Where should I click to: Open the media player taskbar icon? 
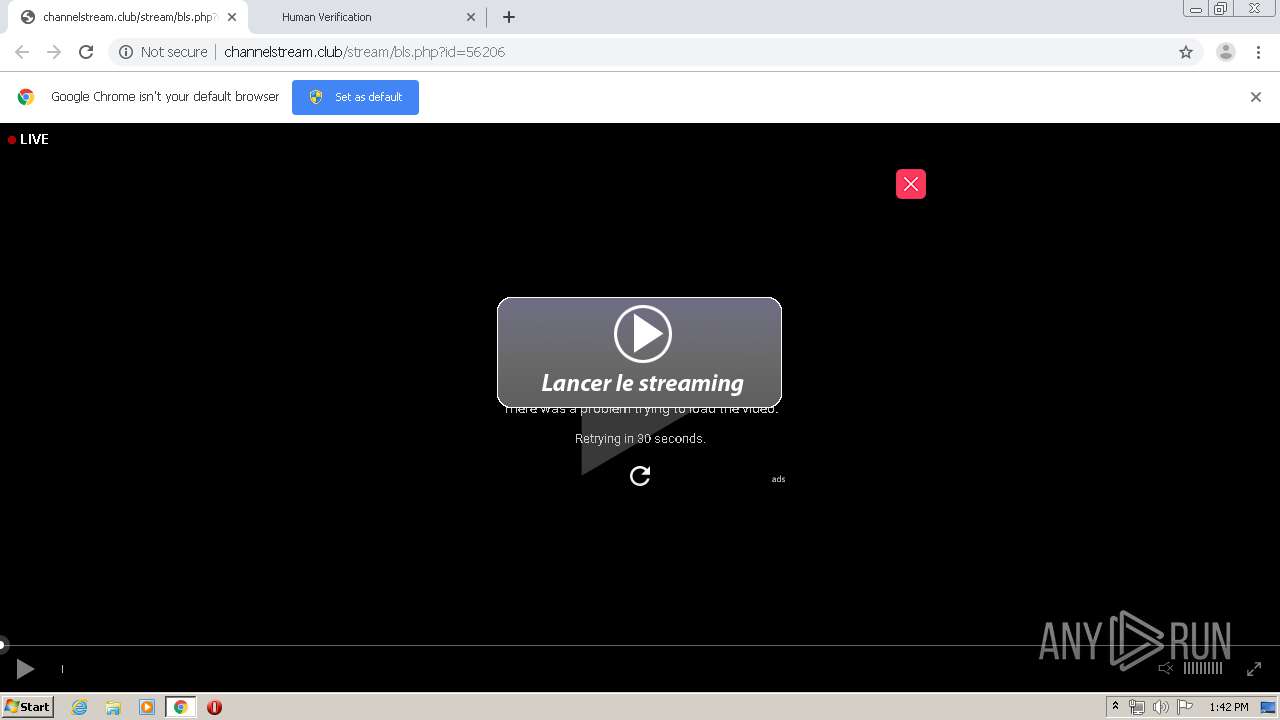click(x=147, y=707)
